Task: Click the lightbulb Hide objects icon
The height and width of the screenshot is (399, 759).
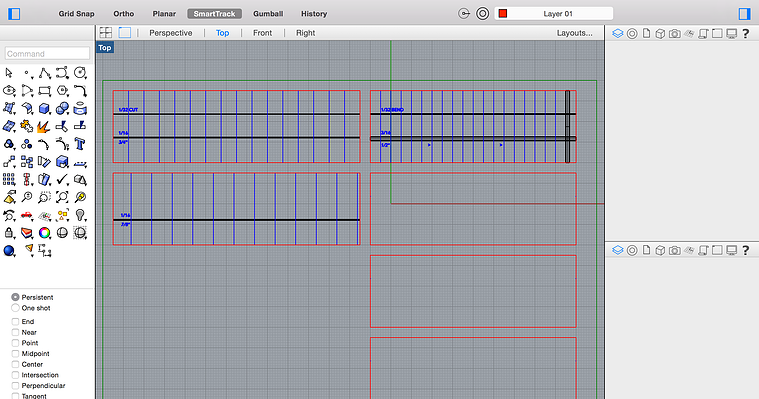Action: (x=80, y=215)
